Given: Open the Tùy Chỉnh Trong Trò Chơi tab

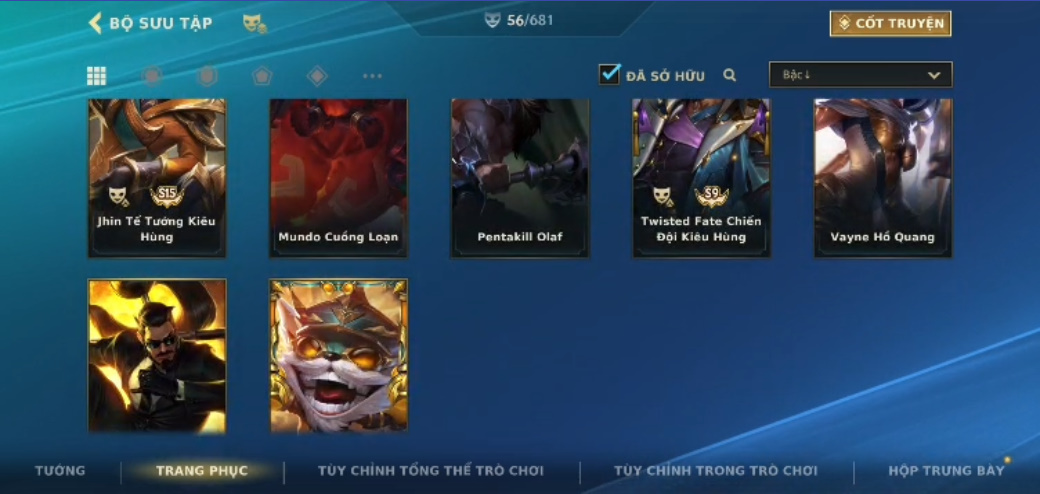Looking at the screenshot, I should point(716,471).
